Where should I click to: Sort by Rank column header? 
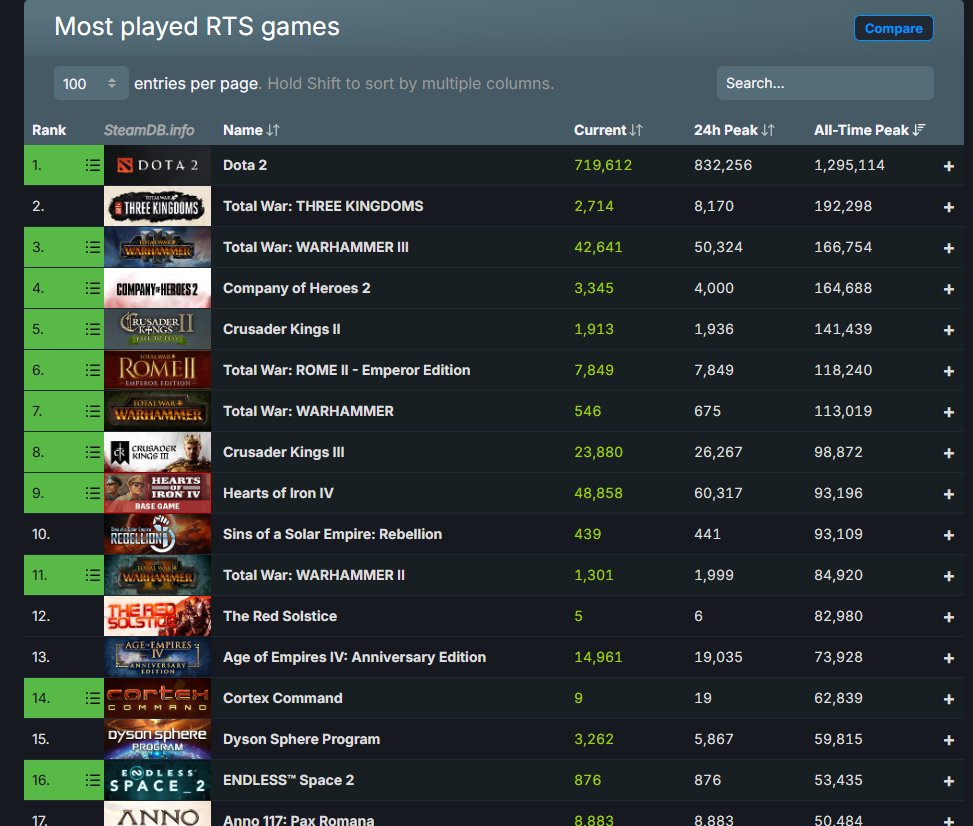pos(49,130)
